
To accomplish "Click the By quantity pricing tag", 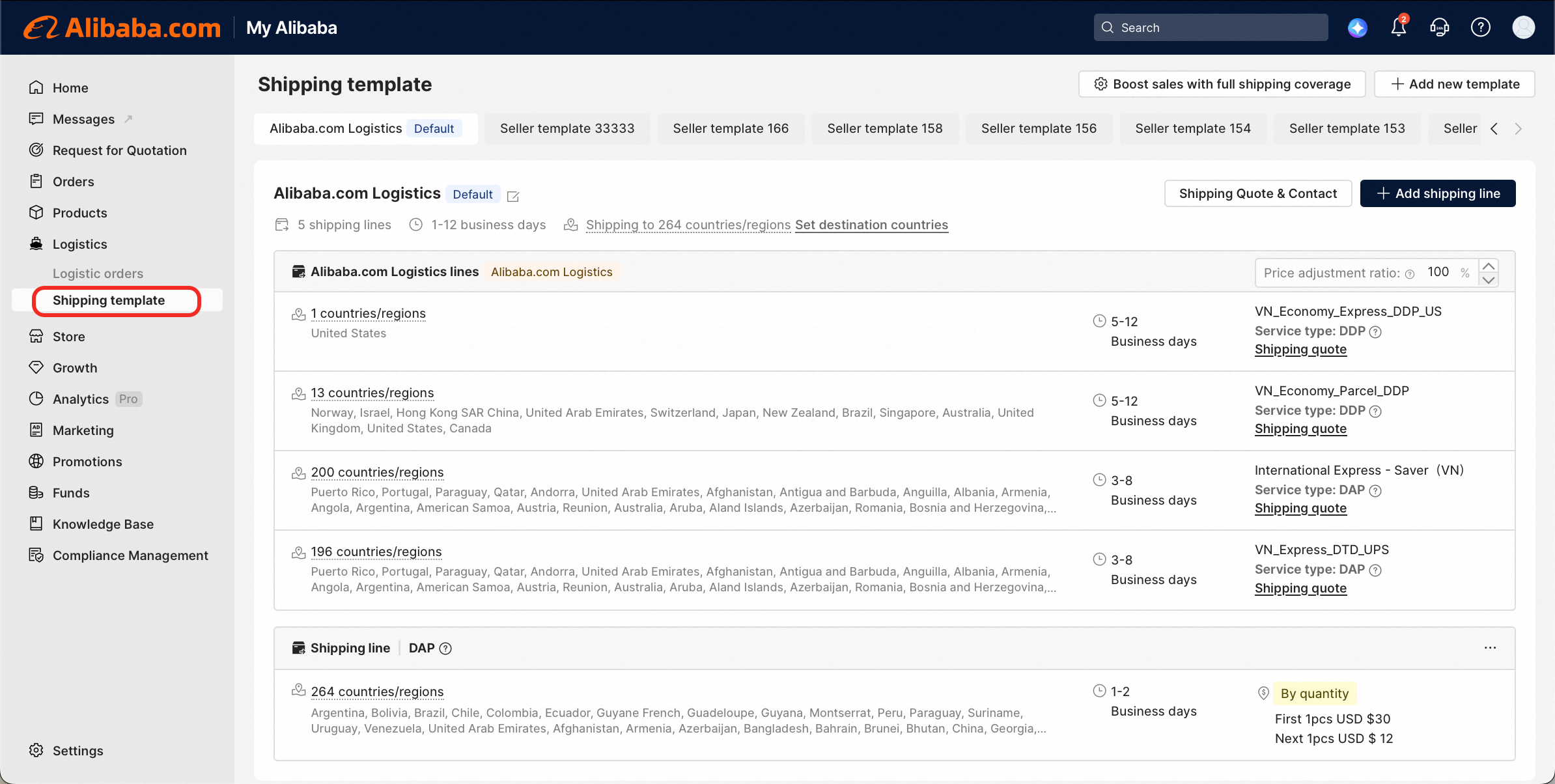I will point(1315,693).
